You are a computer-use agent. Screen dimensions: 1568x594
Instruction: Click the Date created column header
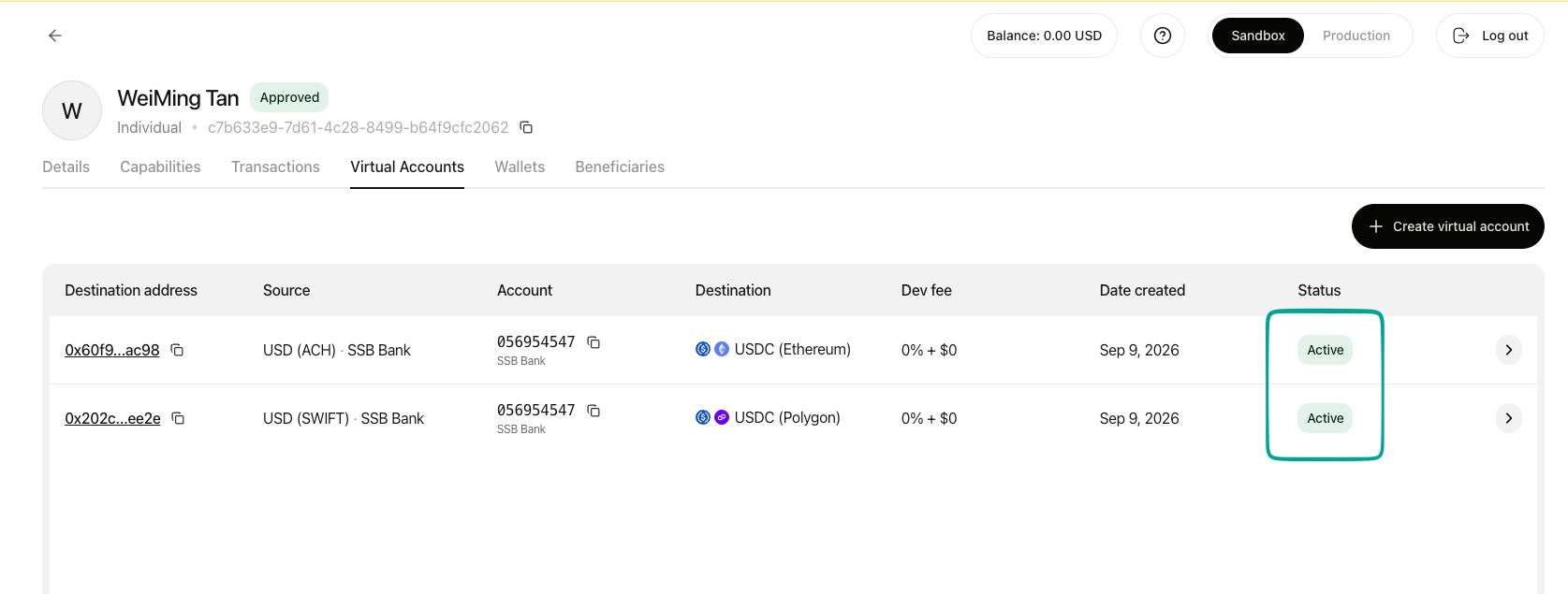click(1142, 290)
